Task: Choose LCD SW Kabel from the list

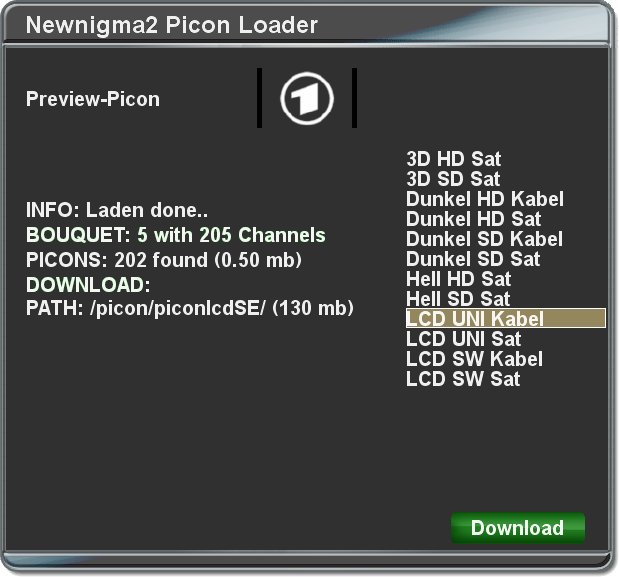Action: click(x=505, y=359)
